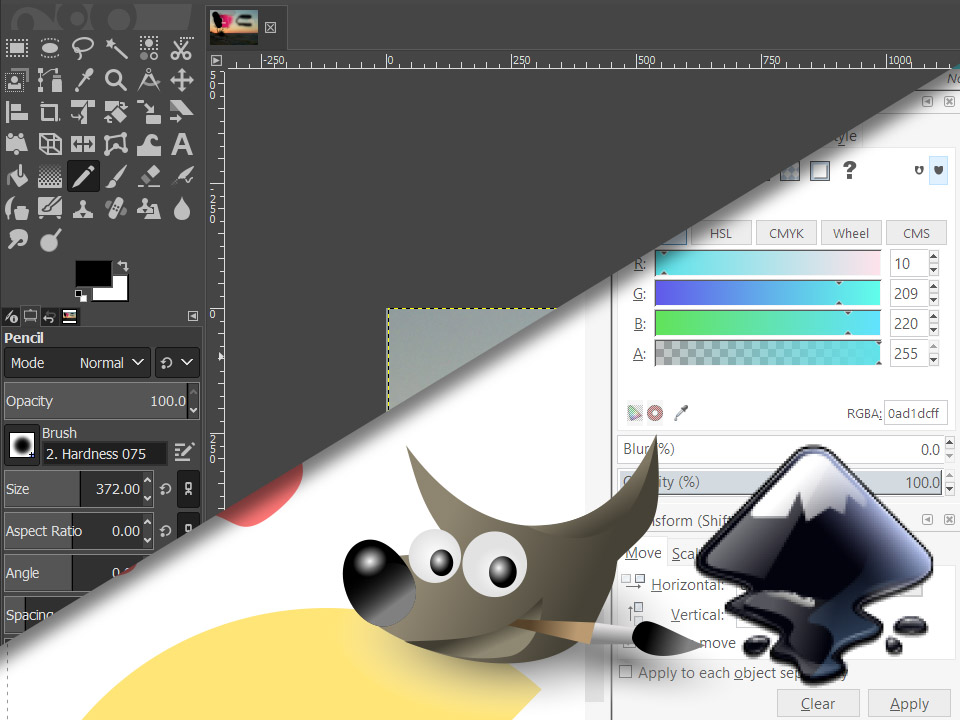Viewport: 960px width, 720px height.
Task: Open the brush preview thumbnail
Action: pyautogui.click(x=22, y=444)
